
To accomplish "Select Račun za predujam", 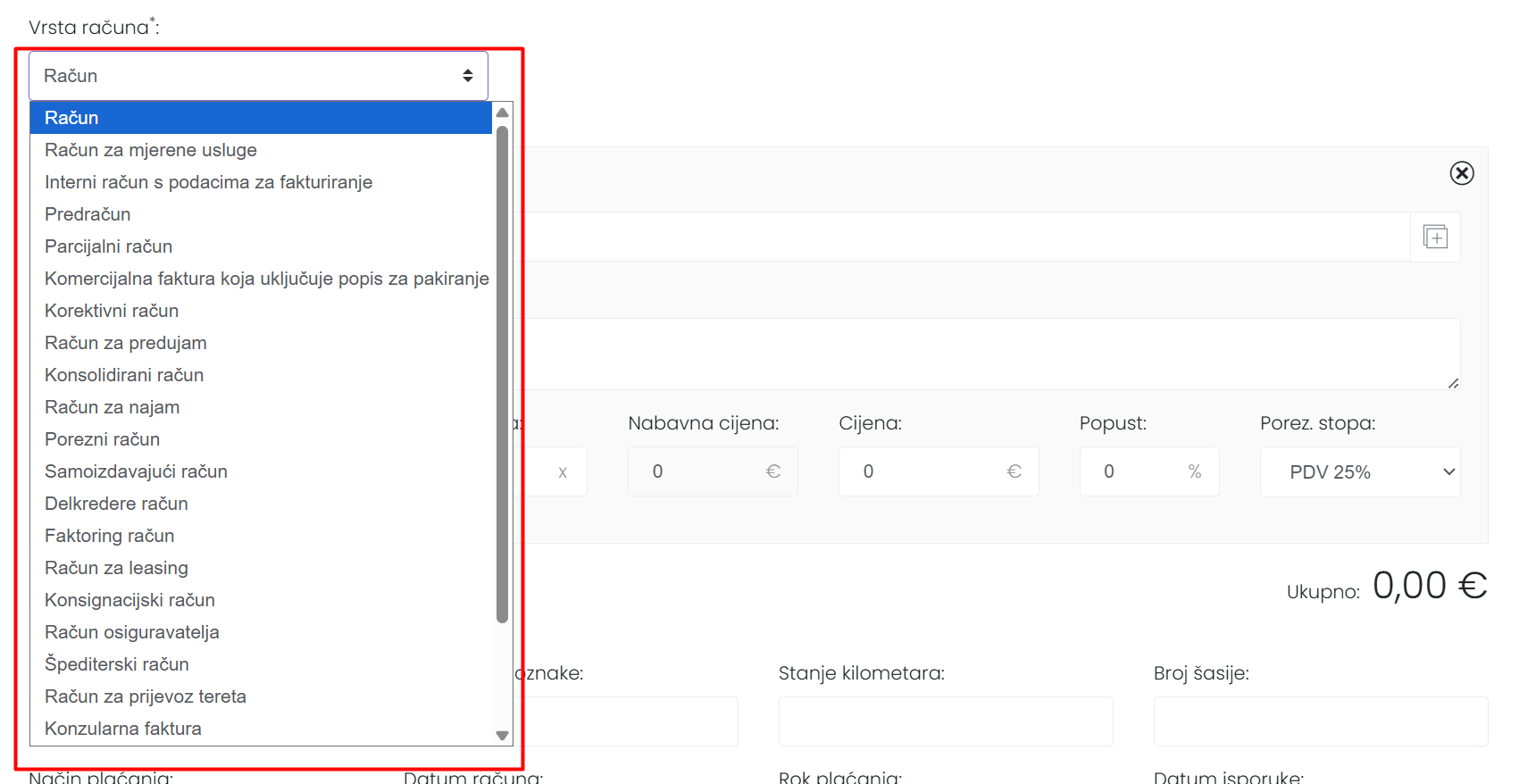I will [x=261, y=343].
